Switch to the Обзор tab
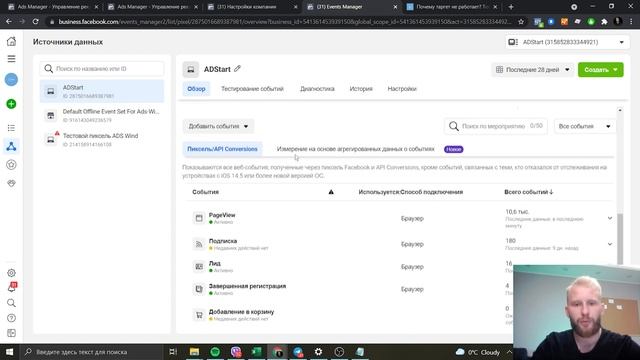640x360 pixels. click(196, 89)
